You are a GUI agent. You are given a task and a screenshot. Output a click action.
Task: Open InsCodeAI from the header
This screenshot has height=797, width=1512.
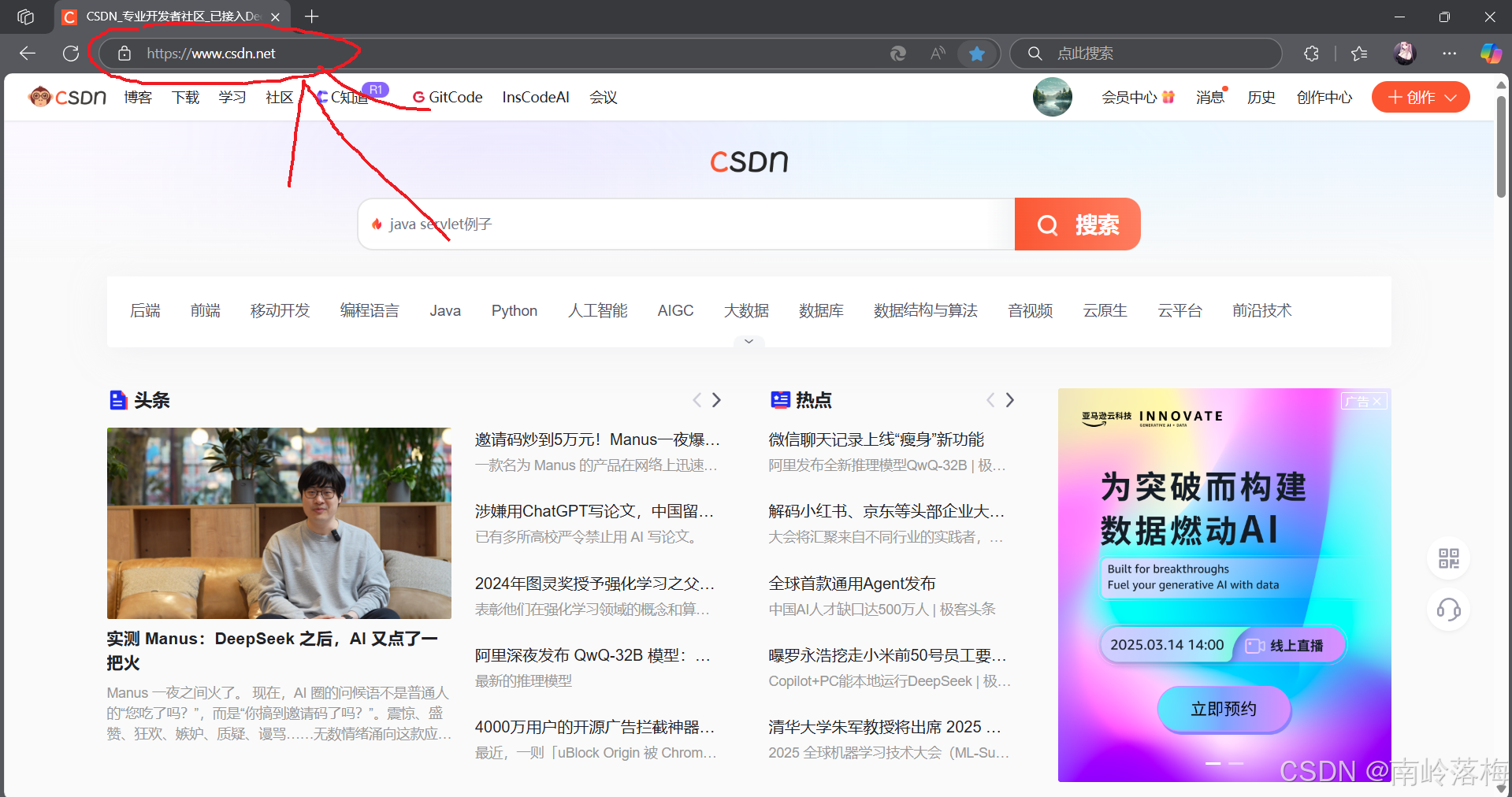click(x=536, y=97)
